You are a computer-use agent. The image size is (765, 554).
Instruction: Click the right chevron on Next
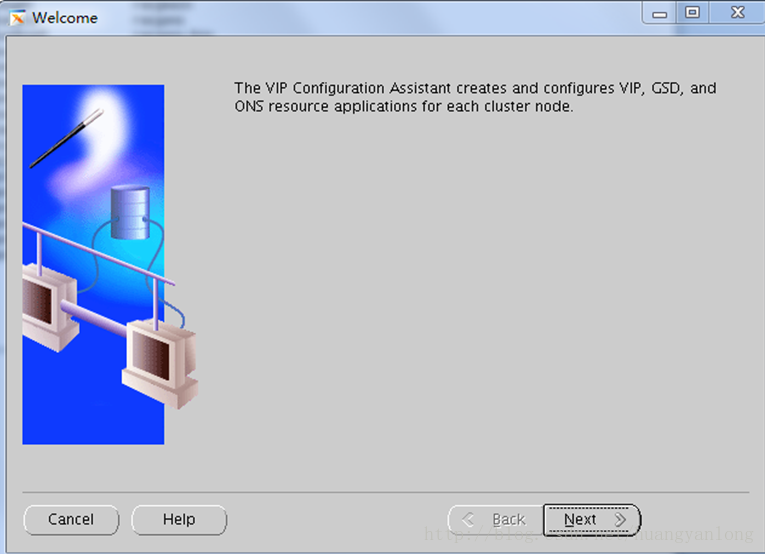point(620,519)
